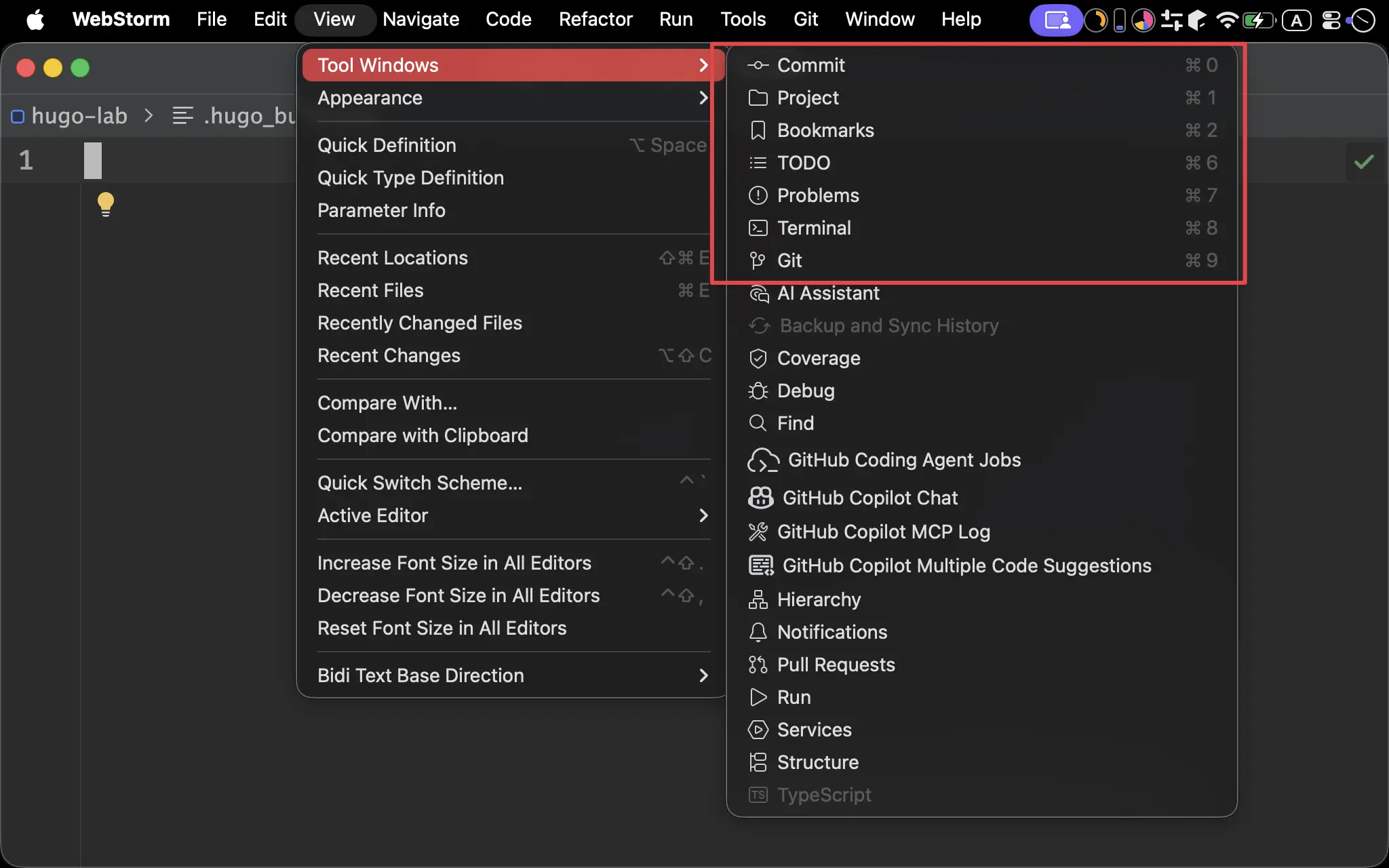Viewport: 1389px width, 868px height.
Task: Click the Structure icon
Action: [758, 762]
